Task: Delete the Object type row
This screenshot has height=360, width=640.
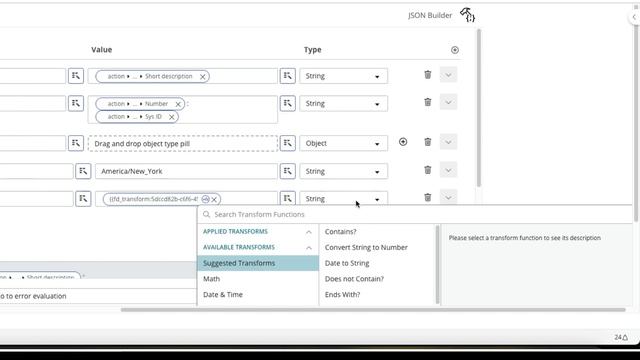Action: click(428, 142)
